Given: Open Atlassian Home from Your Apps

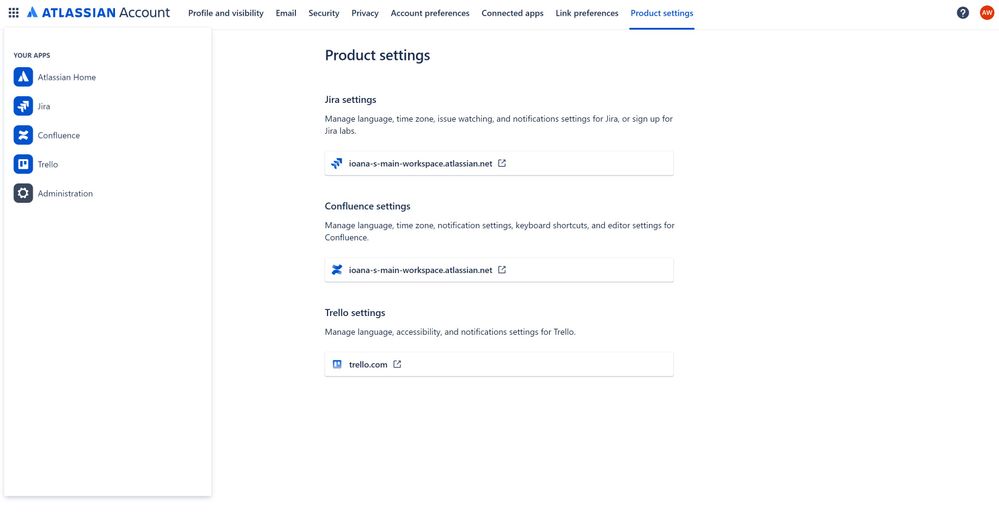Looking at the screenshot, I should pyautogui.click(x=67, y=77).
